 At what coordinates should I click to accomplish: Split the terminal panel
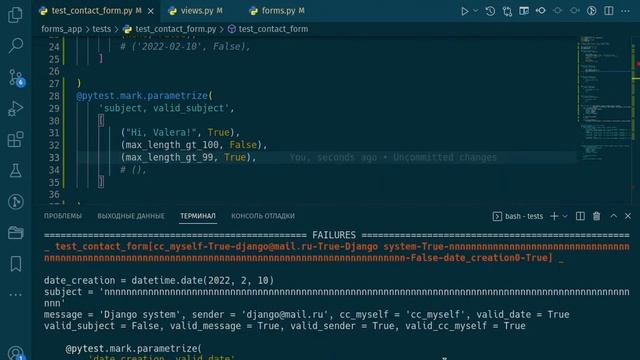(580, 216)
